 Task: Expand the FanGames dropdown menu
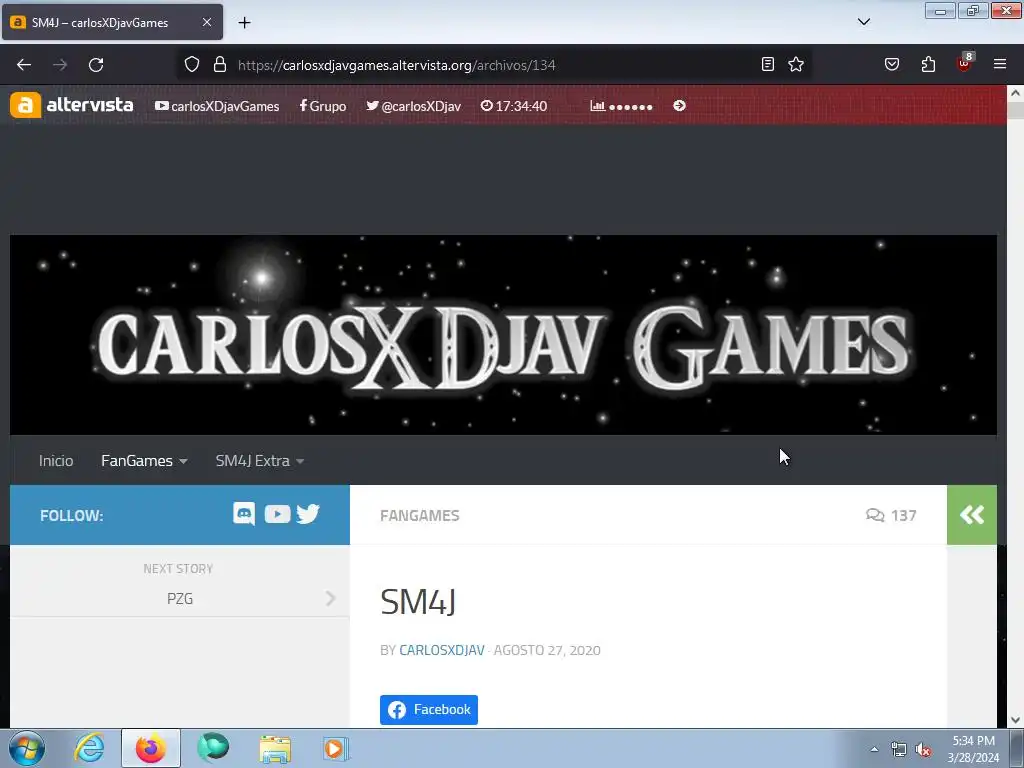[x=144, y=461]
